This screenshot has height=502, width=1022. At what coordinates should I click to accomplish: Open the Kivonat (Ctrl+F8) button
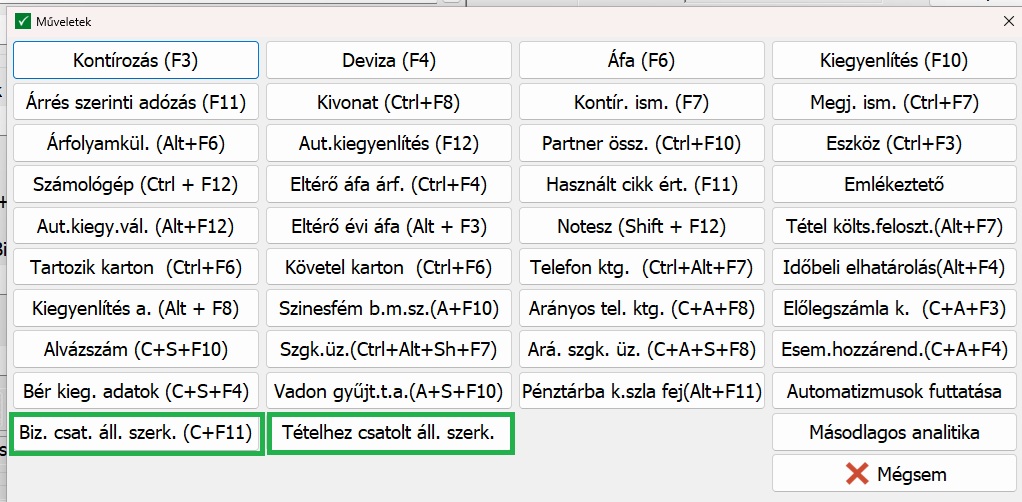[x=389, y=102]
